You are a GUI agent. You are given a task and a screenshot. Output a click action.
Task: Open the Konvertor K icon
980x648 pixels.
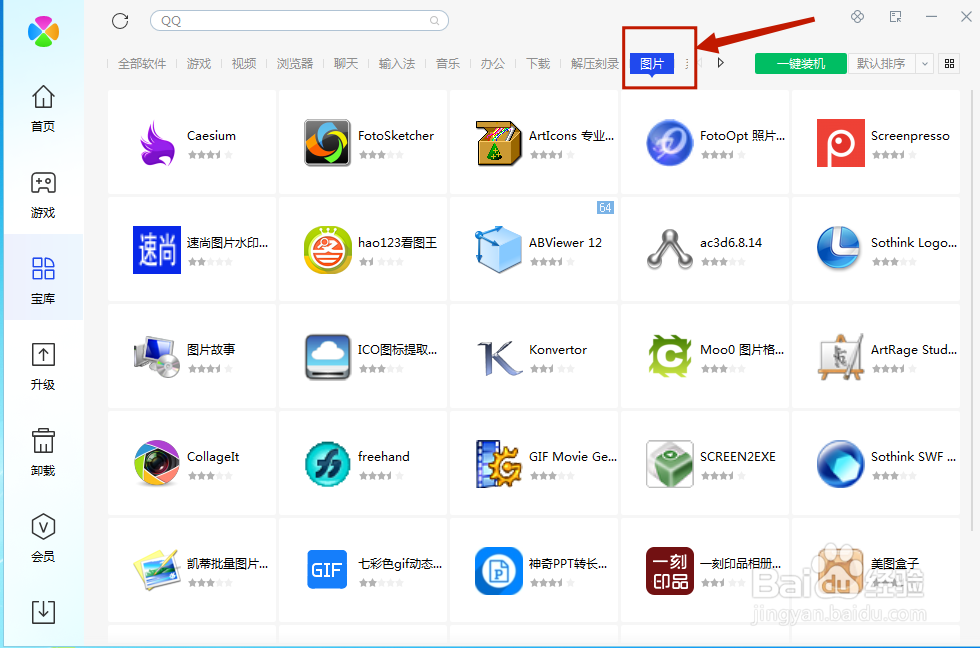[498, 357]
